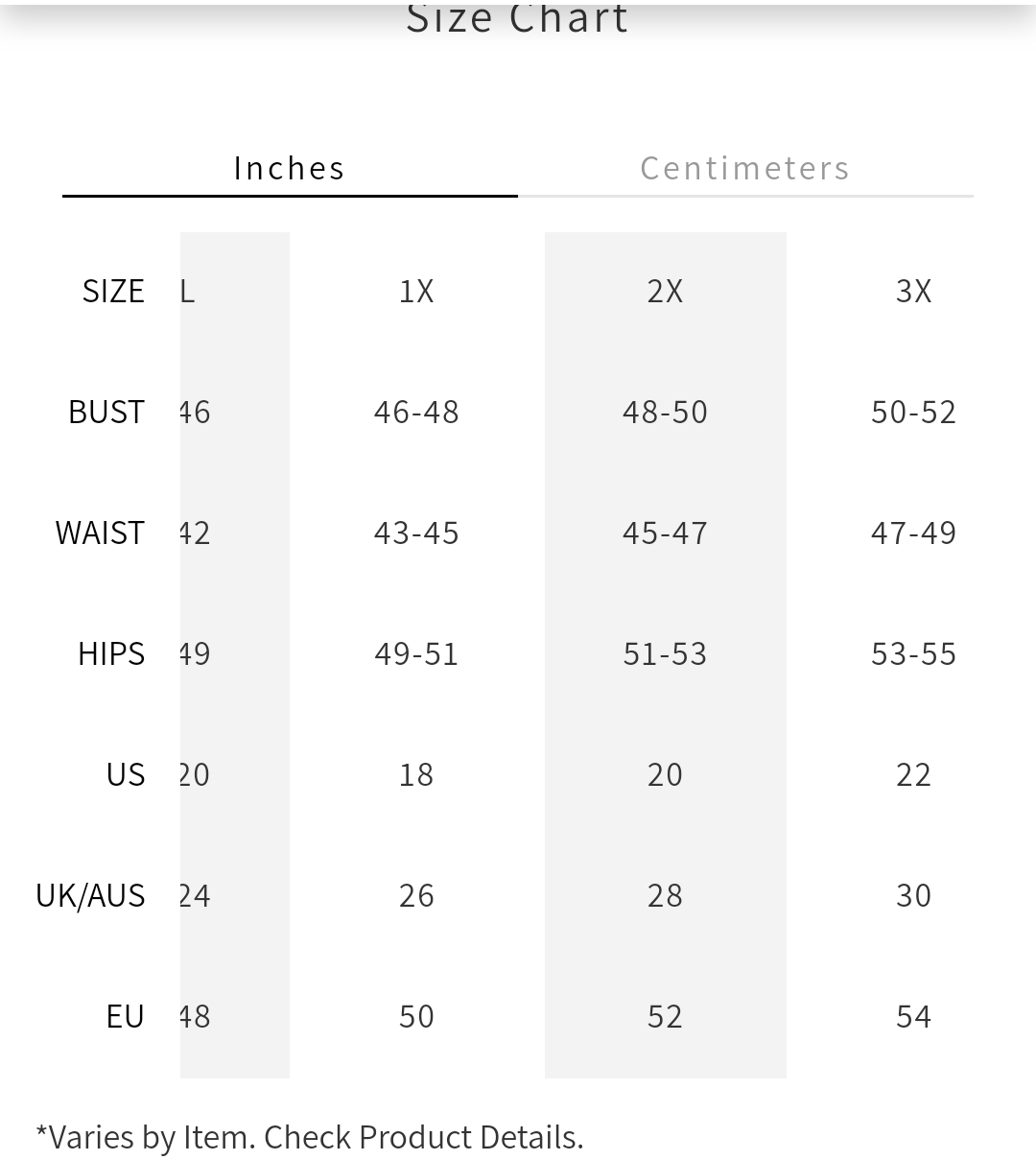Select the Inches tab
The height and width of the screenshot is (1160, 1036).
[x=290, y=168]
